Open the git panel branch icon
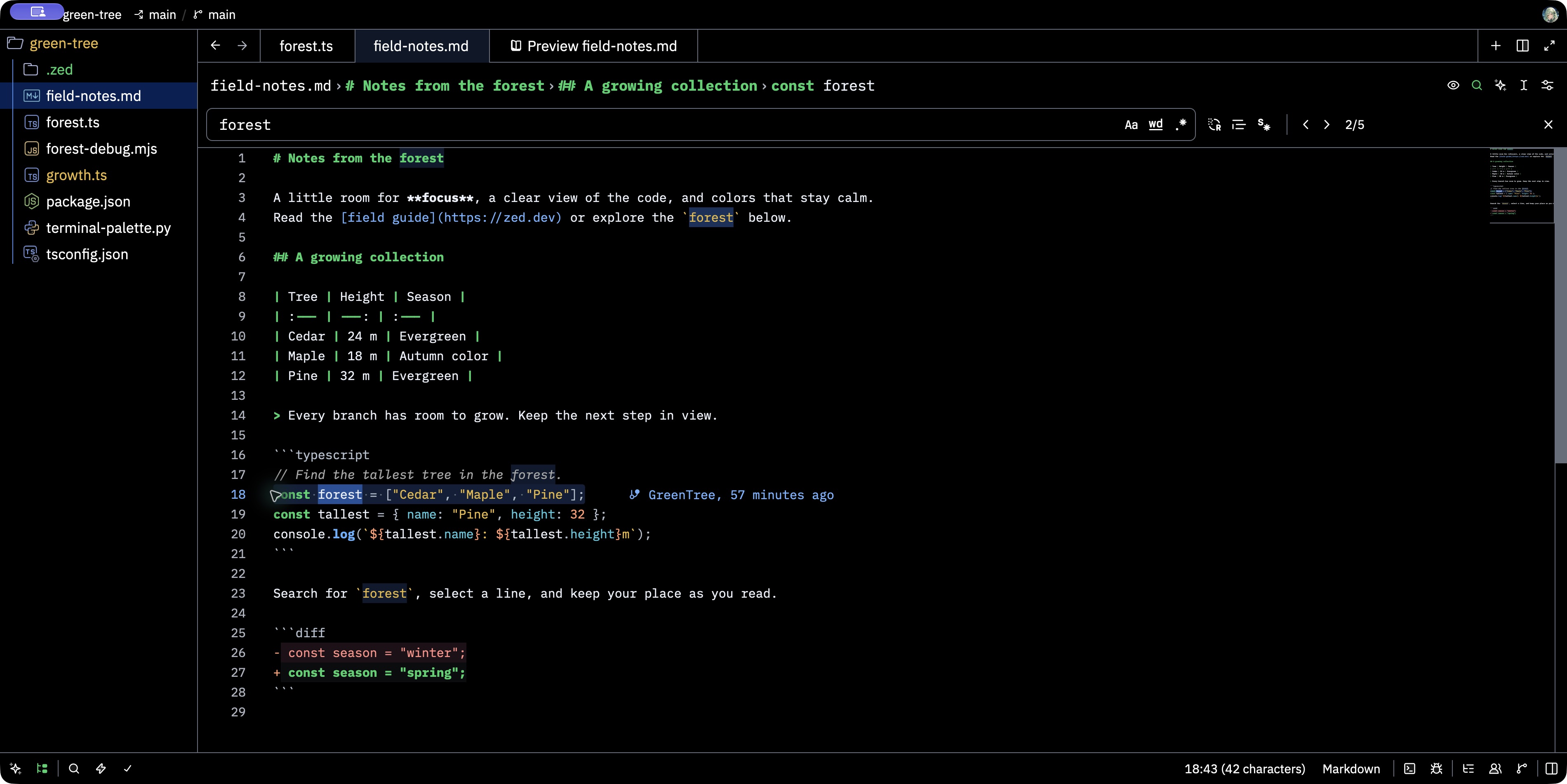This screenshot has width=1567, height=784. (x=1522, y=769)
